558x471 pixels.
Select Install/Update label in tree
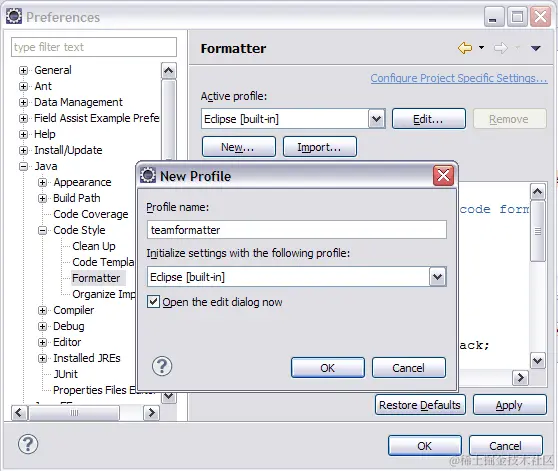coord(68,150)
